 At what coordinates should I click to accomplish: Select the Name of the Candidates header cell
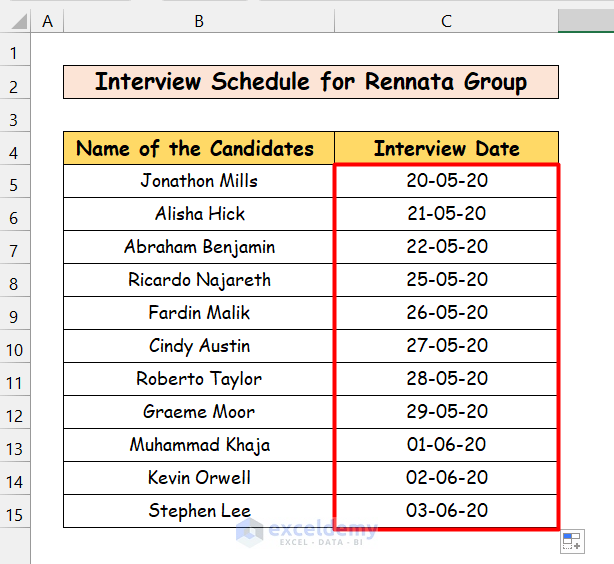[x=199, y=149]
